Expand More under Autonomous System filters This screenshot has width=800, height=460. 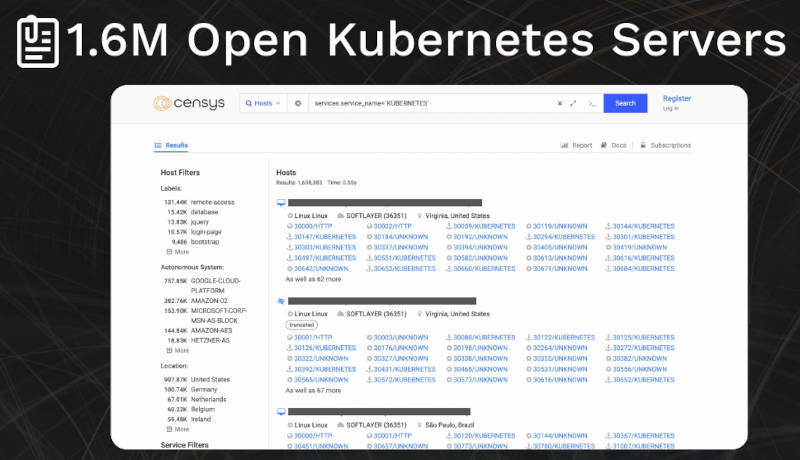[x=178, y=350]
